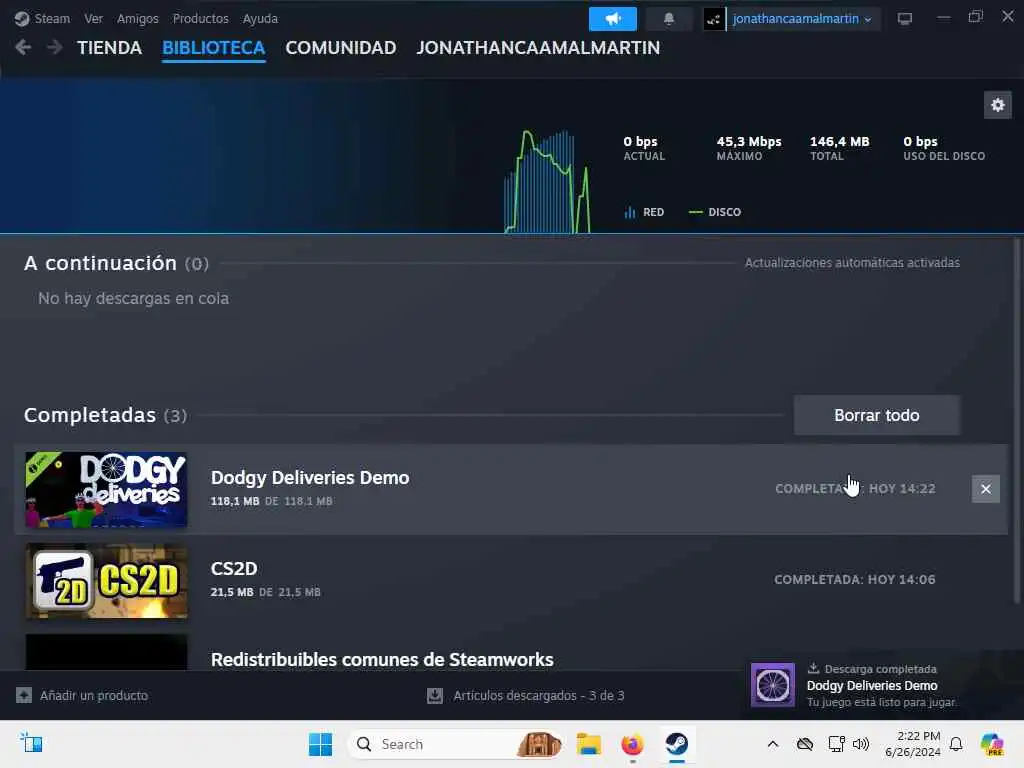Open the Productos menu
Image resolution: width=1024 pixels, height=768 pixels.
(200, 18)
